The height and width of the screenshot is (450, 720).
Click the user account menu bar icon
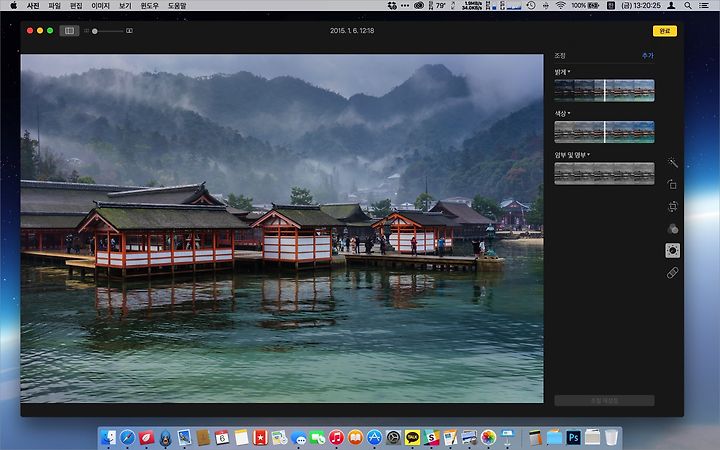(671, 6)
